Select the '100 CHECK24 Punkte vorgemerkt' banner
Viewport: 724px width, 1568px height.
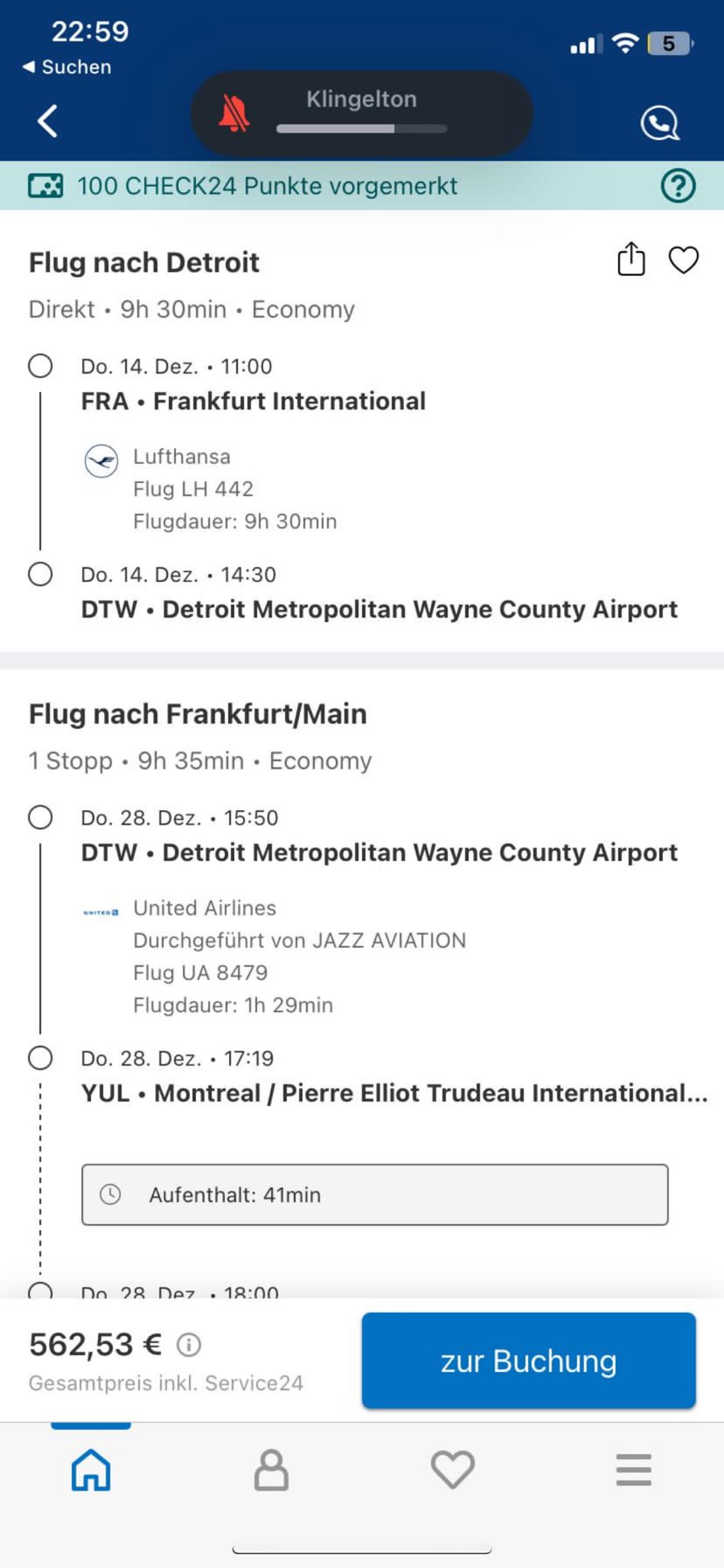click(268, 186)
